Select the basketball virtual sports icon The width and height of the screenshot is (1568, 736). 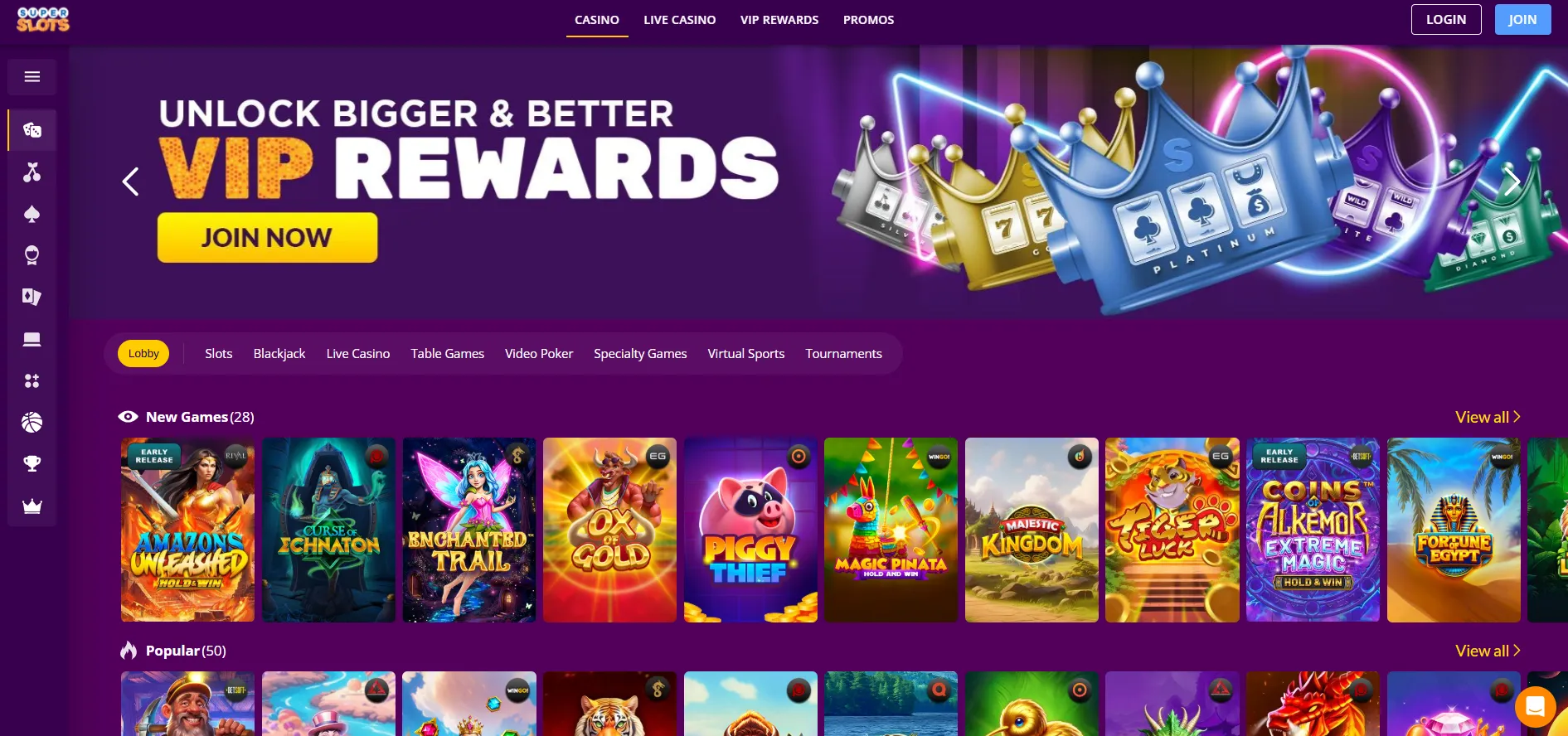[32, 423]
